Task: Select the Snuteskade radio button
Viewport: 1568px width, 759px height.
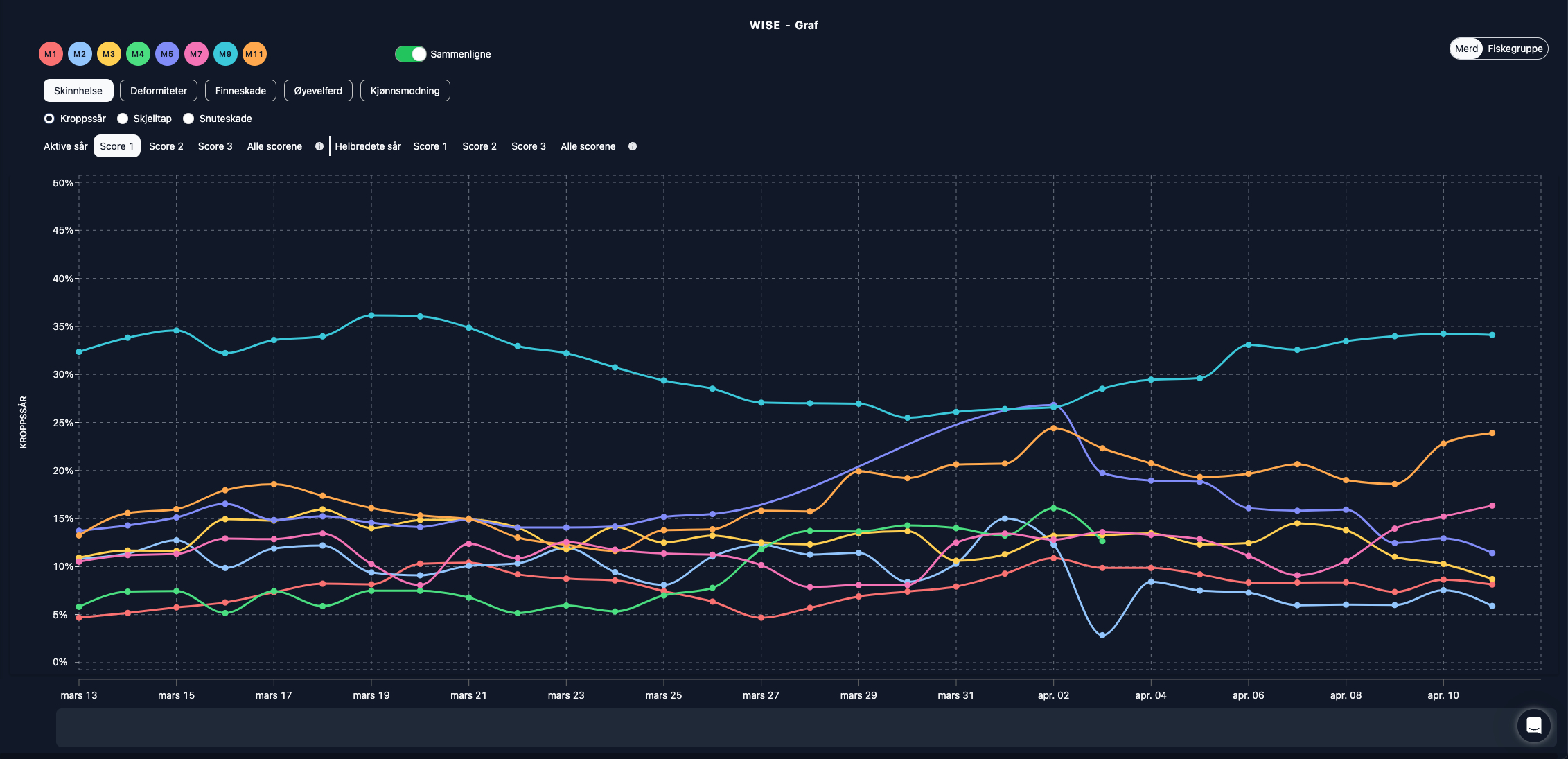Action: coord(188,119)
